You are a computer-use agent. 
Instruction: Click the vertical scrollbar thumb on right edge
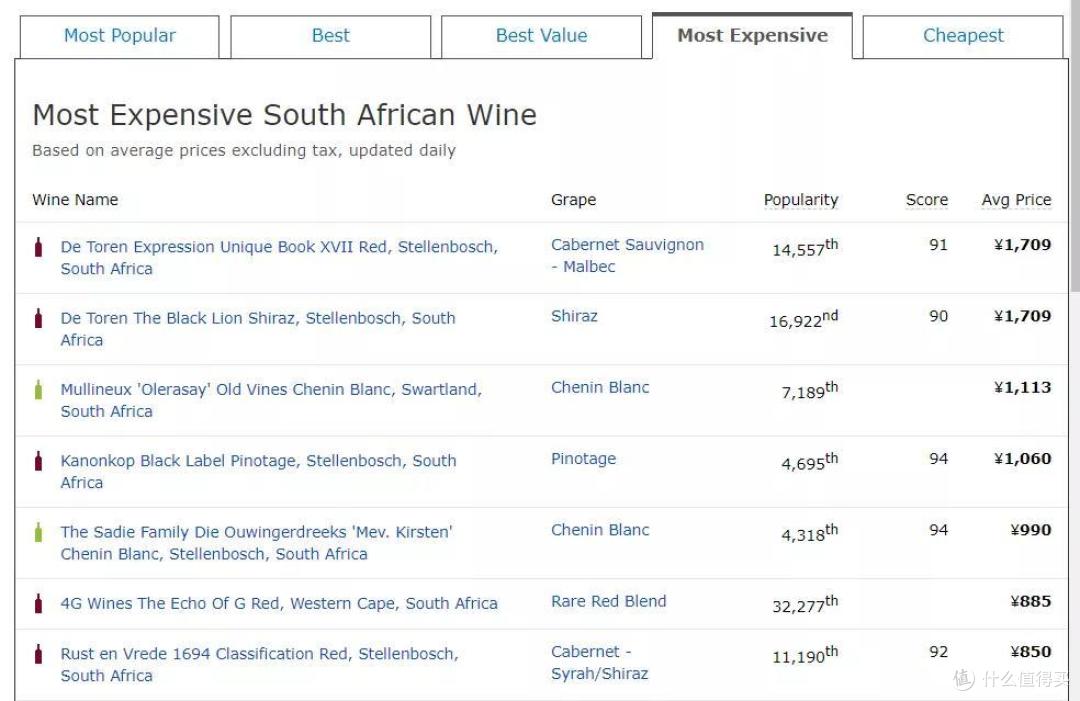click(1074, 145)
